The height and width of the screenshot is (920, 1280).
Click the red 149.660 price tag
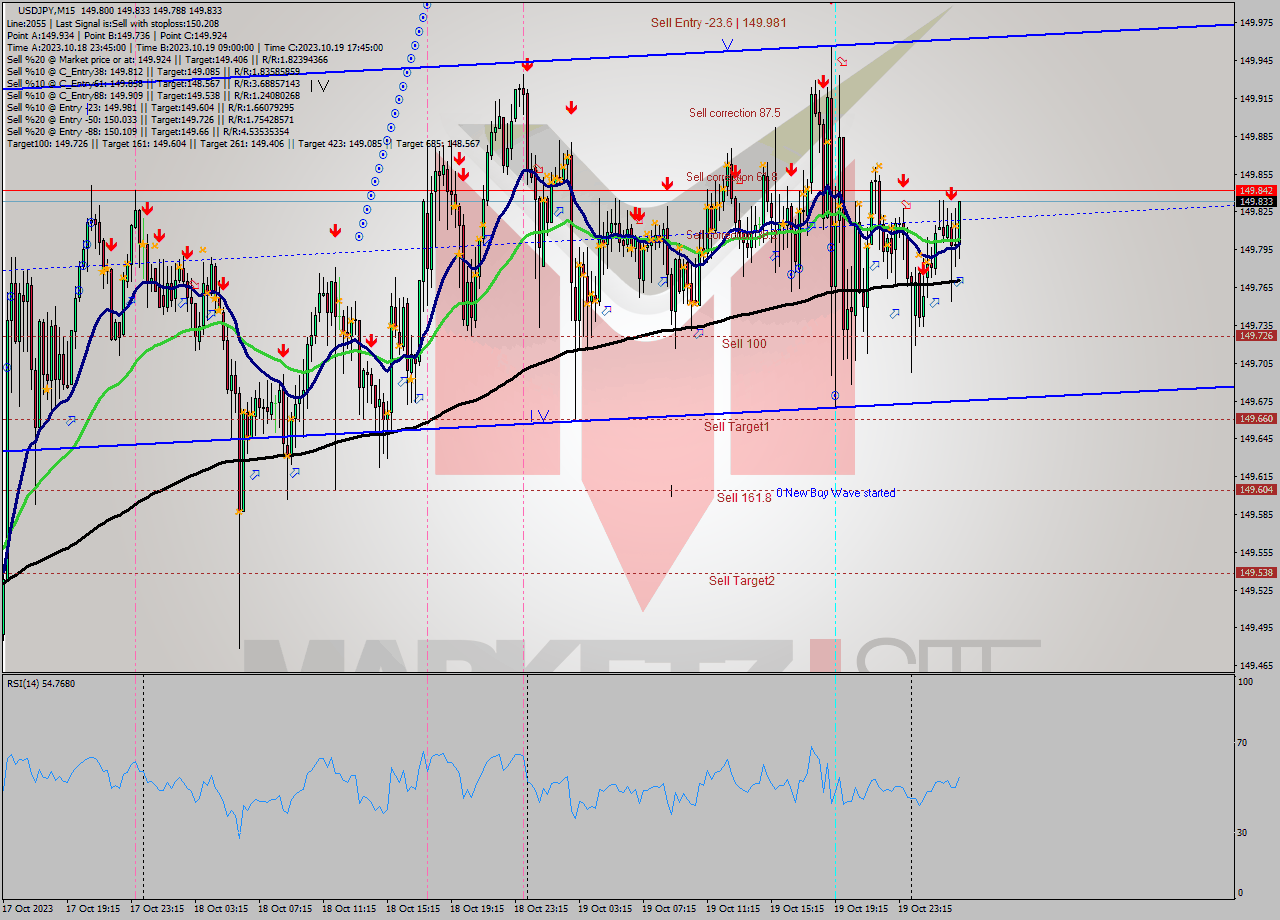[x=1256, y=419]
